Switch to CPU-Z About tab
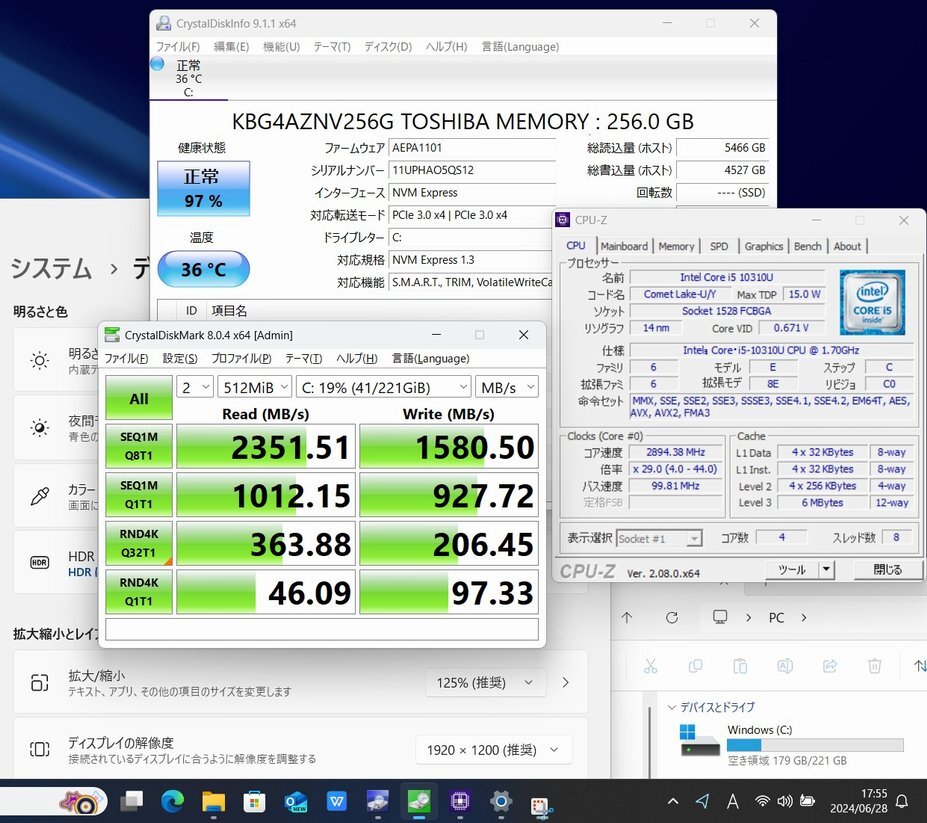927x823 pixels. point(847,246)
